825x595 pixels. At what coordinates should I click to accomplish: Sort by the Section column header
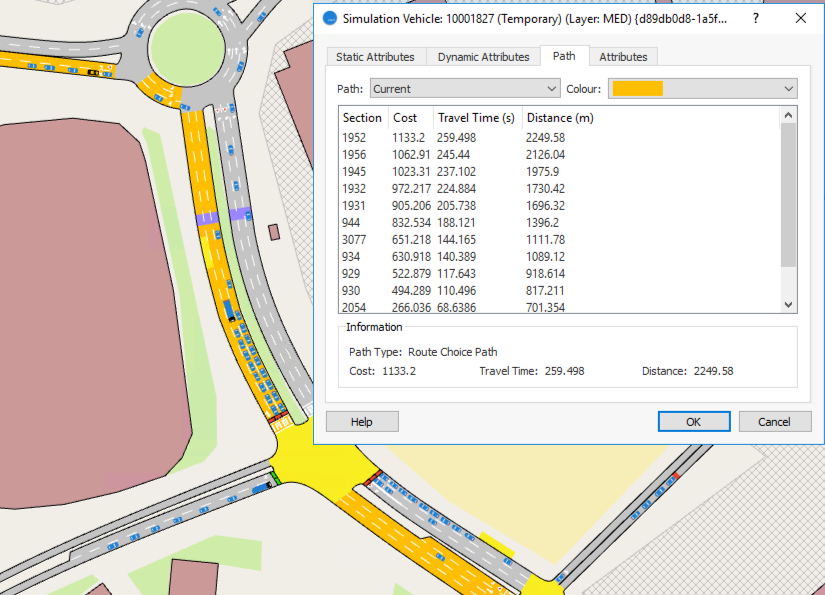pos(362,118)
